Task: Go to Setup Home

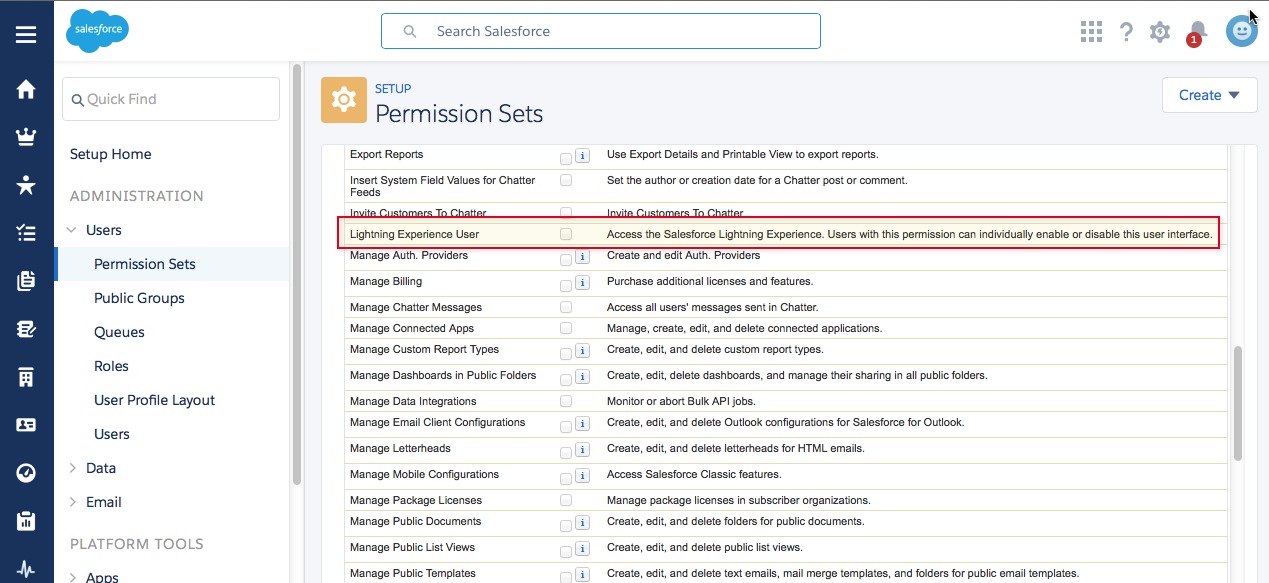Action: [111, 154]
